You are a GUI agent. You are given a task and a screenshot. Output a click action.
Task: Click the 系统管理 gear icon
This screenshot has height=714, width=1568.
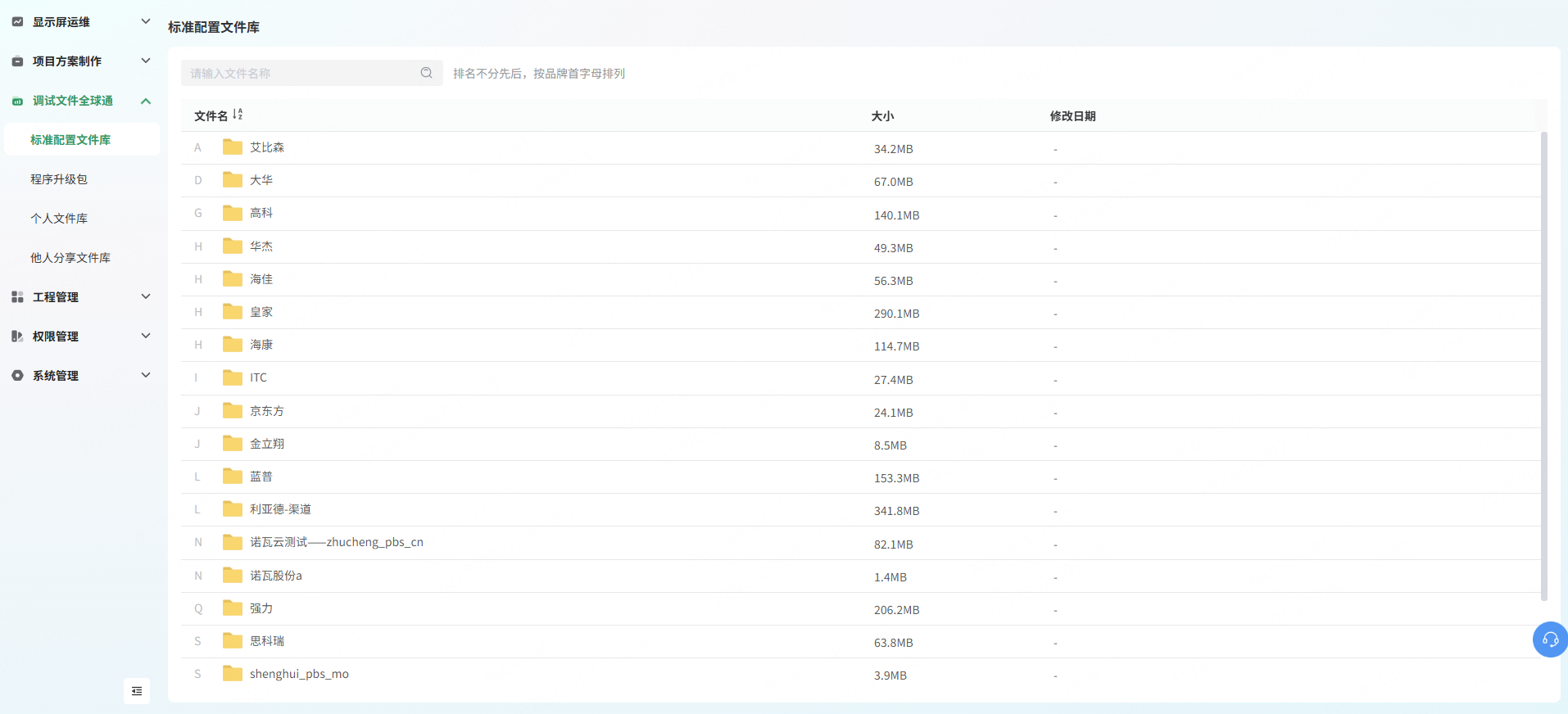pyautogui.click(x=17, y=376)
